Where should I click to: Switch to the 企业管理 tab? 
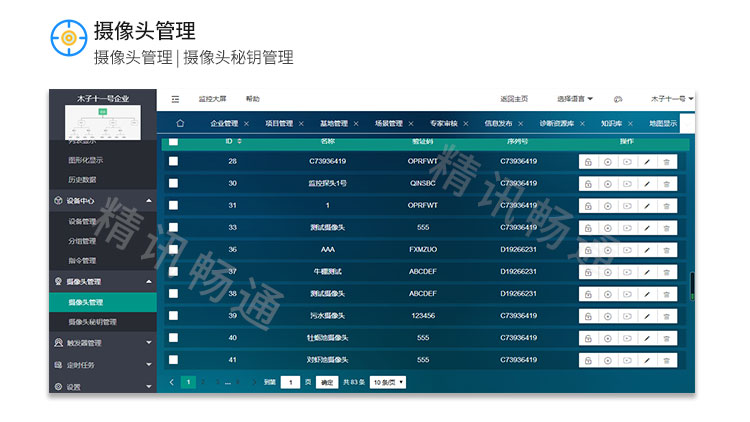coord(224,123)
